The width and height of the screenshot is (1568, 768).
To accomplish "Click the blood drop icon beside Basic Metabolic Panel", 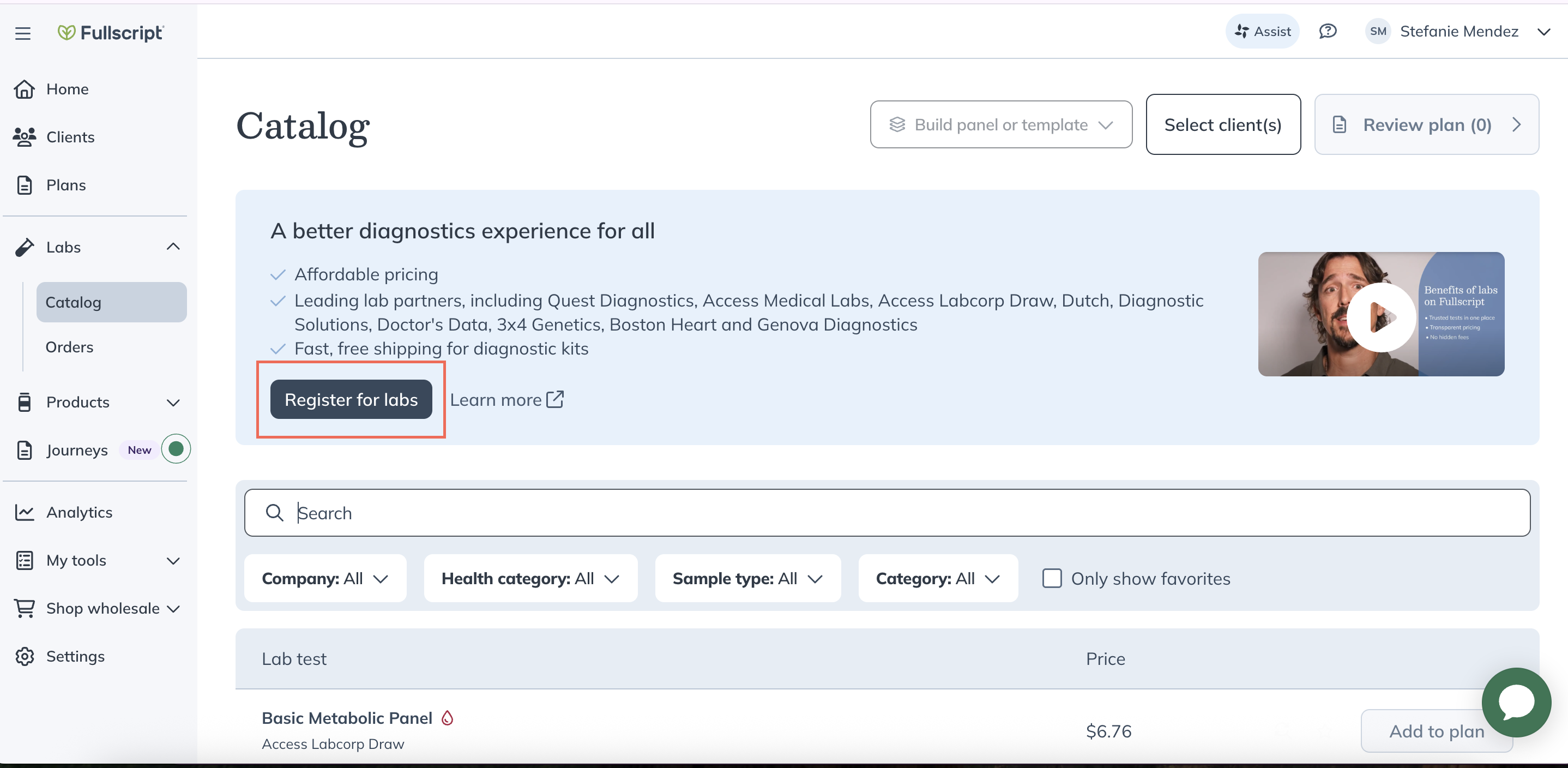I will (448, 718).
